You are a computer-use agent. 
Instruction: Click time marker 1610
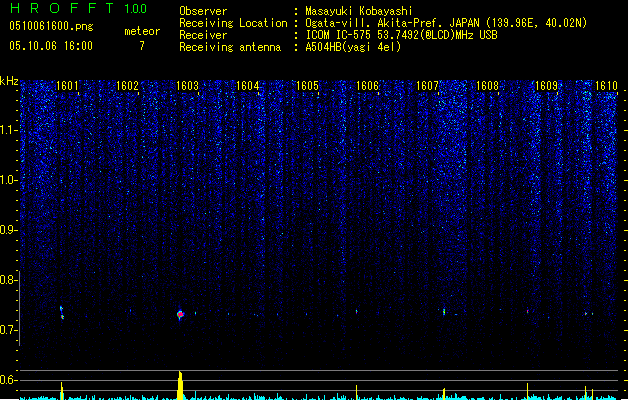click(x=606, y=86)
